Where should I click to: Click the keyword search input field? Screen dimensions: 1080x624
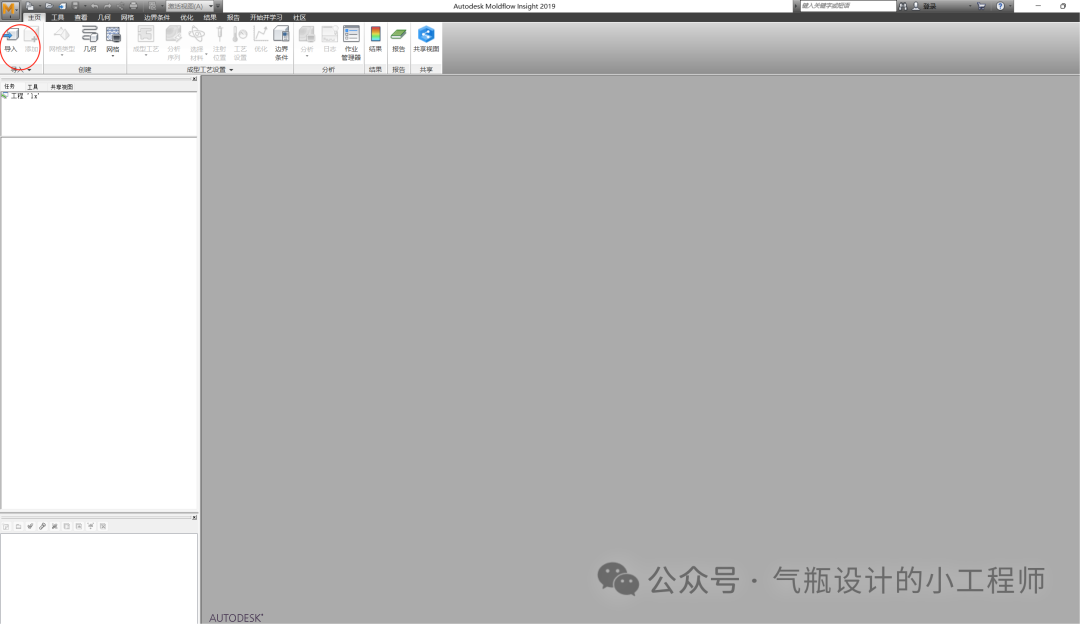848,6
